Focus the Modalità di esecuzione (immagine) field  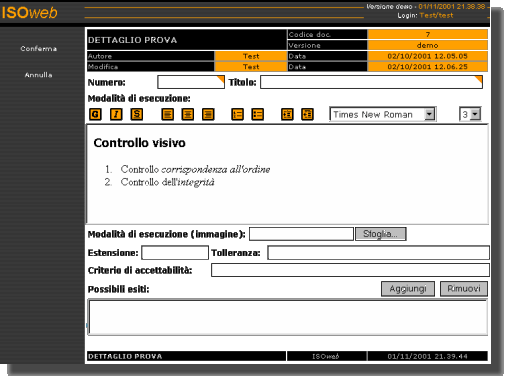tap(301, 234)
